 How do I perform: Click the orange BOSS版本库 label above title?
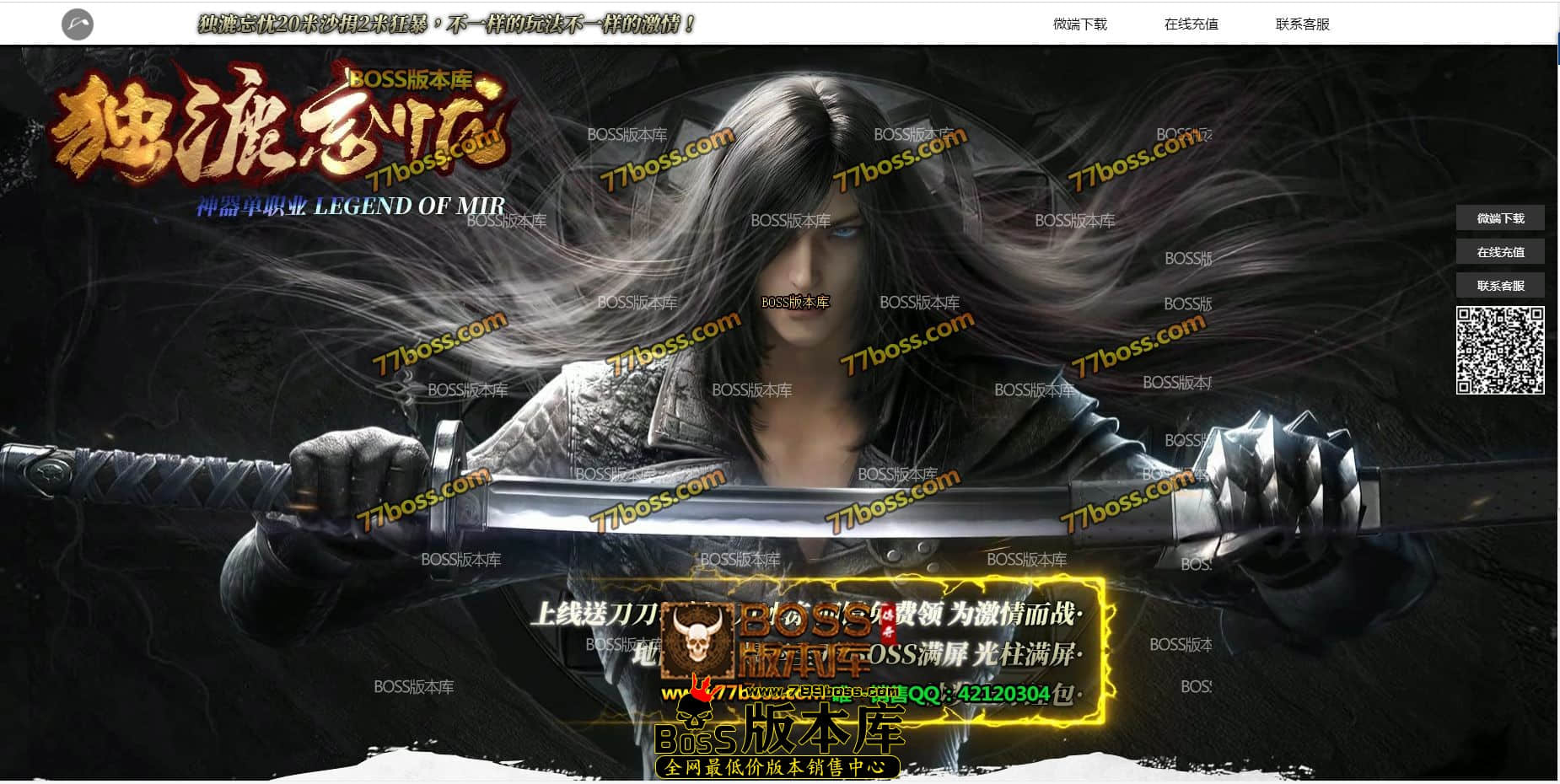pyautogui.click(x=411, y=79)
